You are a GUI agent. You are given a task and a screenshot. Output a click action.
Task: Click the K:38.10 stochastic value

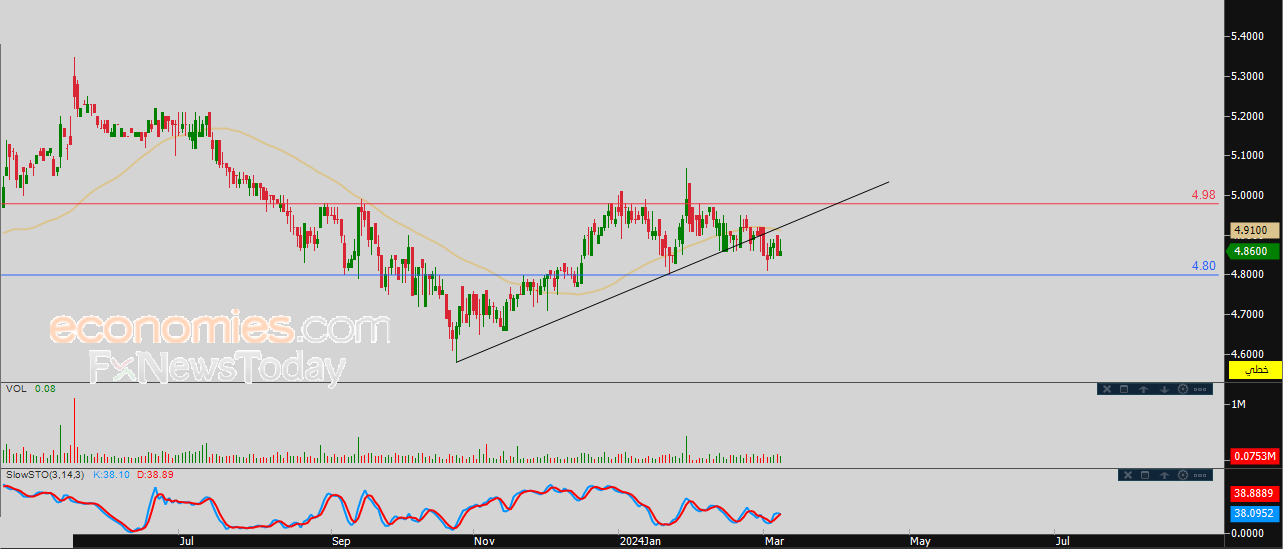pos(112,473)
